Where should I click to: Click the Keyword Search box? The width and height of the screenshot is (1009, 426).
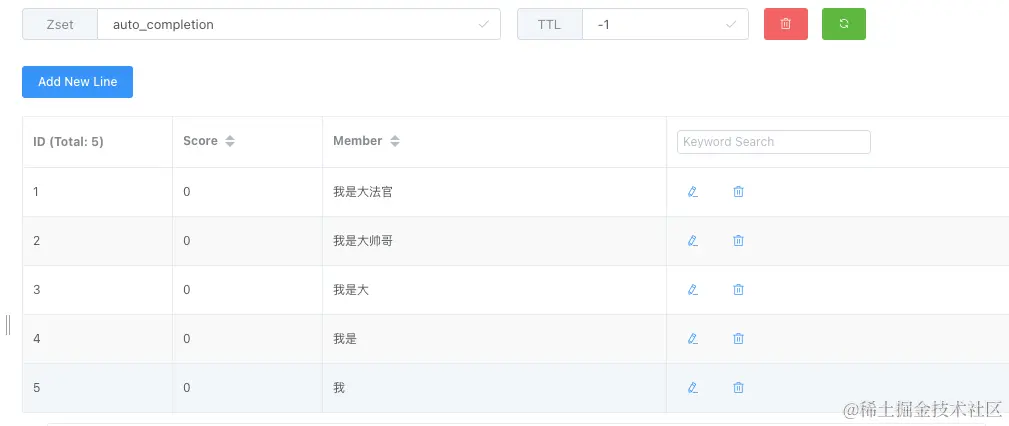tap(773, 142)
